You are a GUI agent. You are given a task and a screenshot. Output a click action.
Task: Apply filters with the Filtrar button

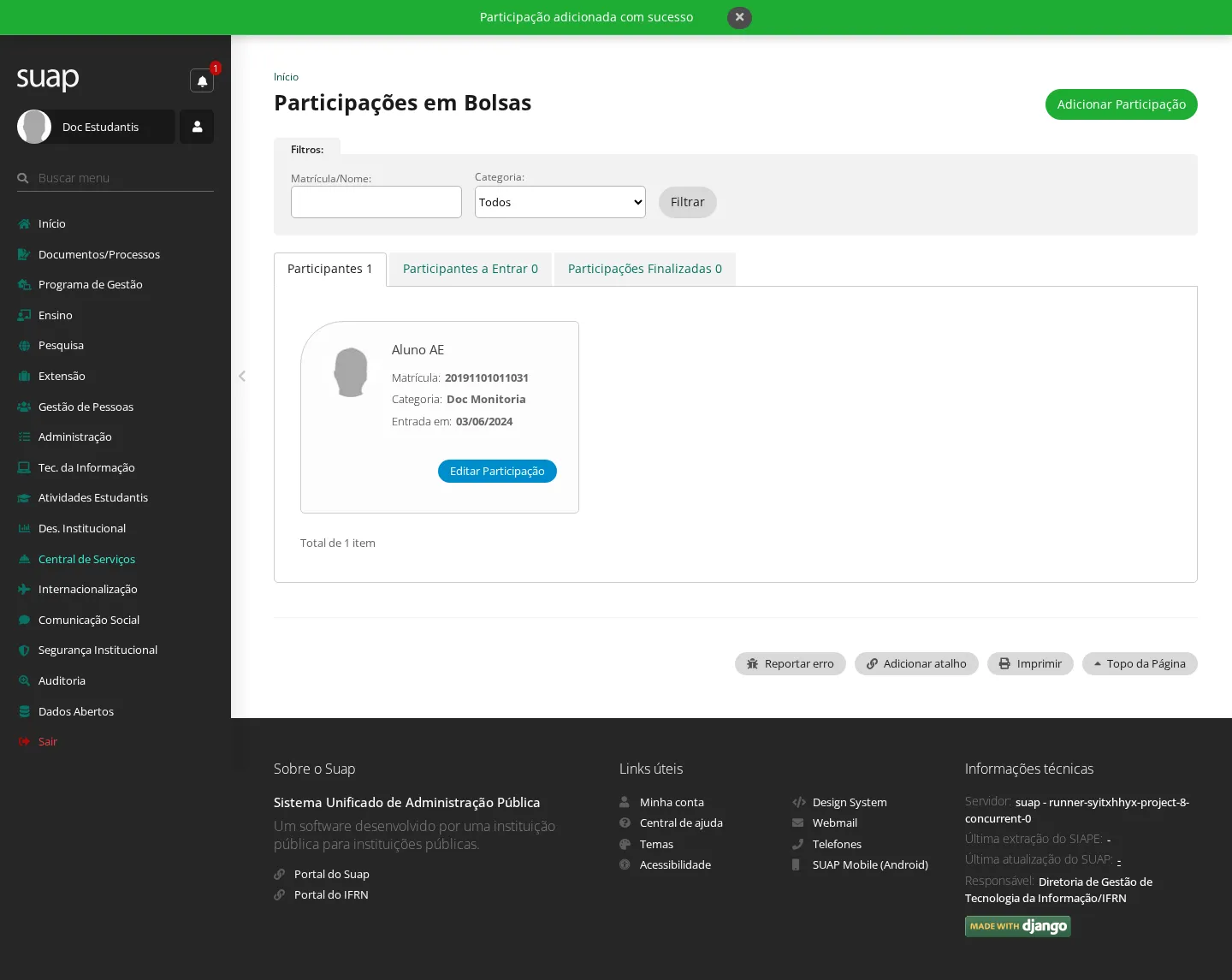[x=687, y=202]
